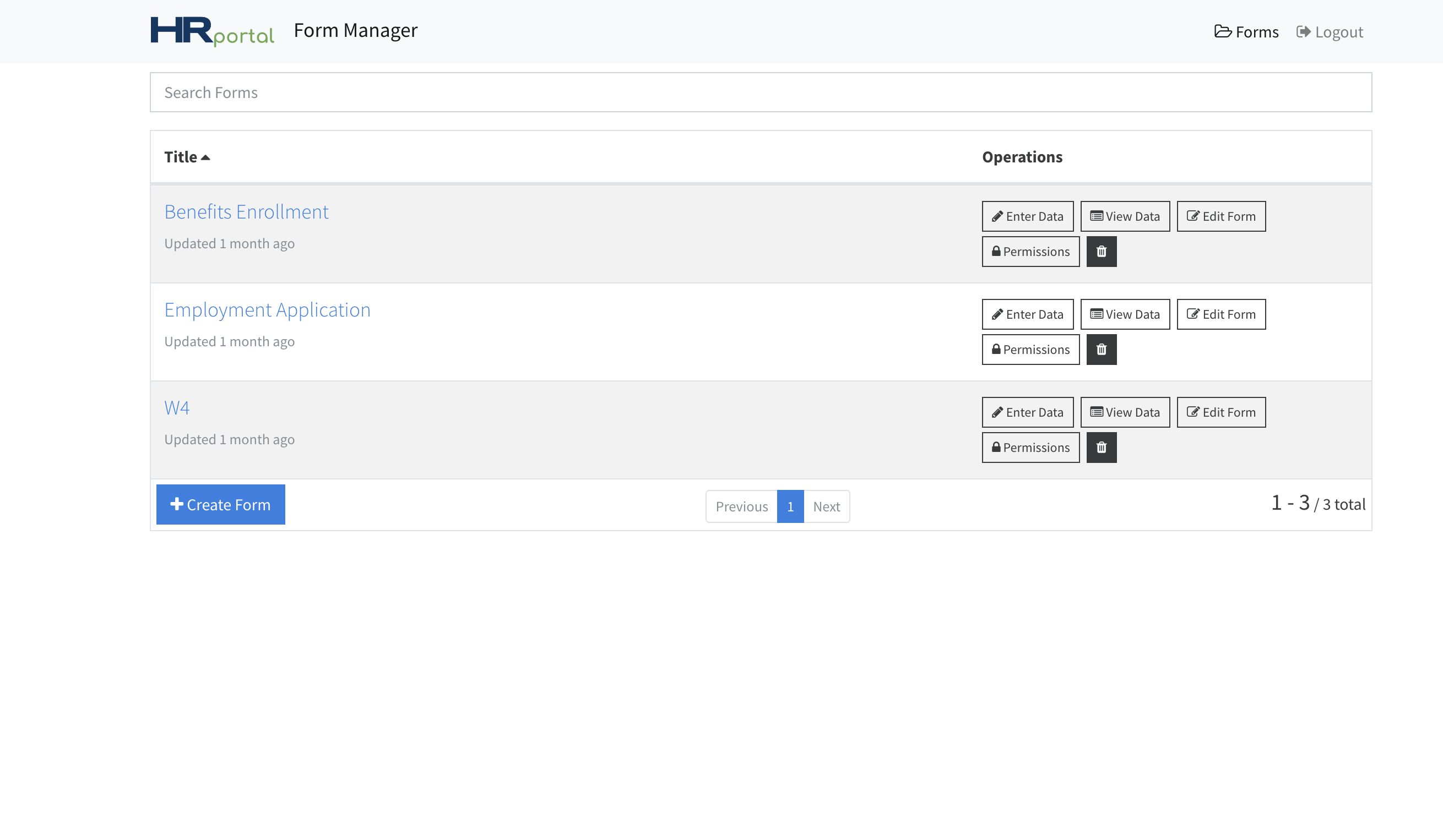Open the Employment Application link
The image size is (1443, 840).
[268, 309]
